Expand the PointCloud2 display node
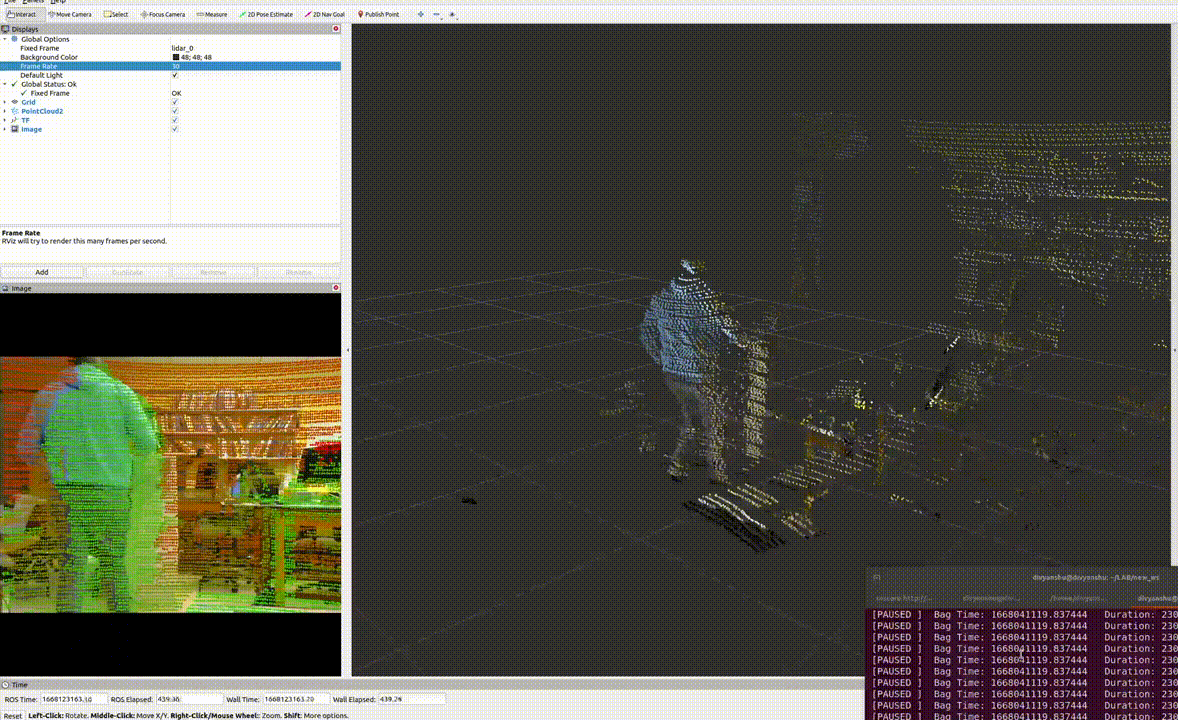This screenshot has width=1178, height=720. pos(5,111)
